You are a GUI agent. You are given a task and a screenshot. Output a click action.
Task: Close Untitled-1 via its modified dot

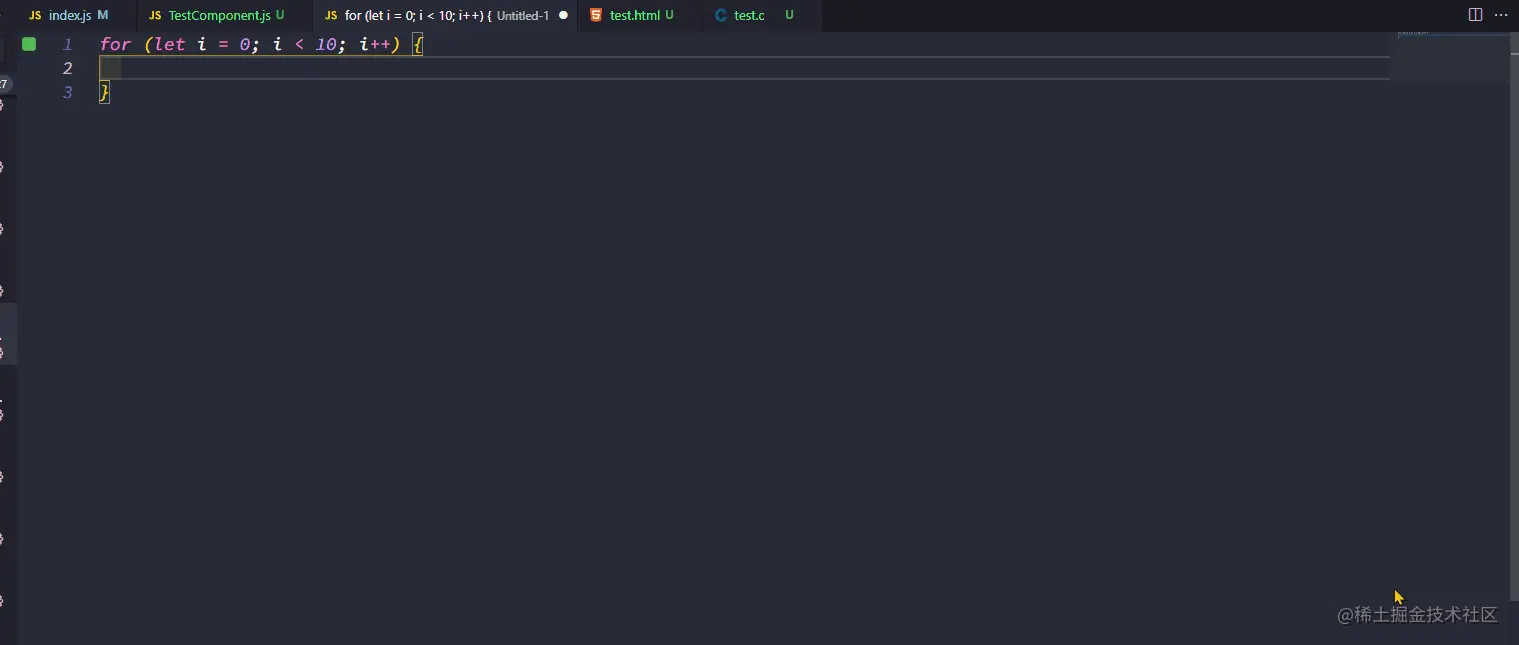coord(563,15)
